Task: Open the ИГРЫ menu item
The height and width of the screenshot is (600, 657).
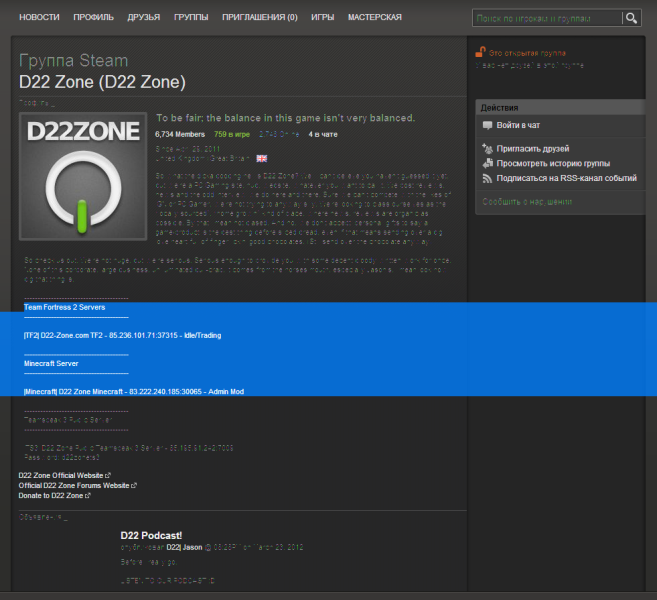Action: pyautogui.click(x=323, y=17)
